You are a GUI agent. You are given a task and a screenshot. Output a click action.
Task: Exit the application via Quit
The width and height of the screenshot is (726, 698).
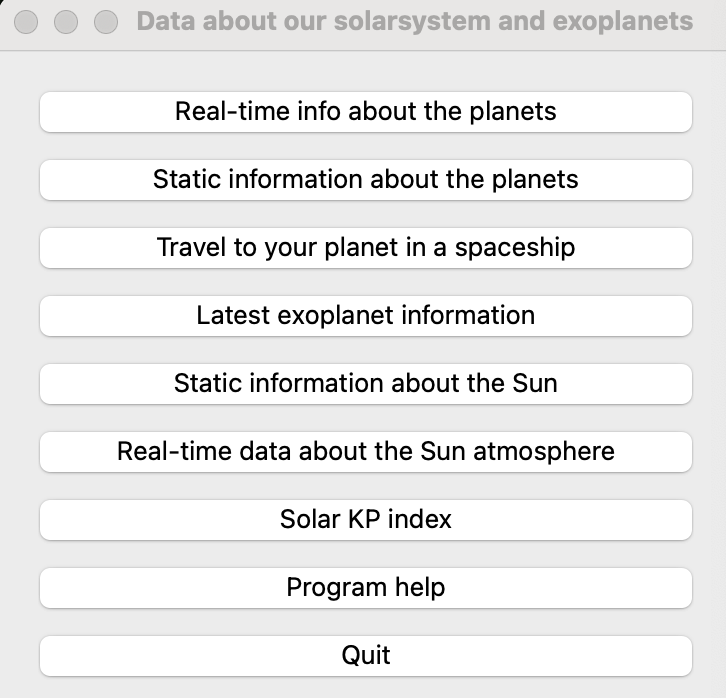(365, 655)
